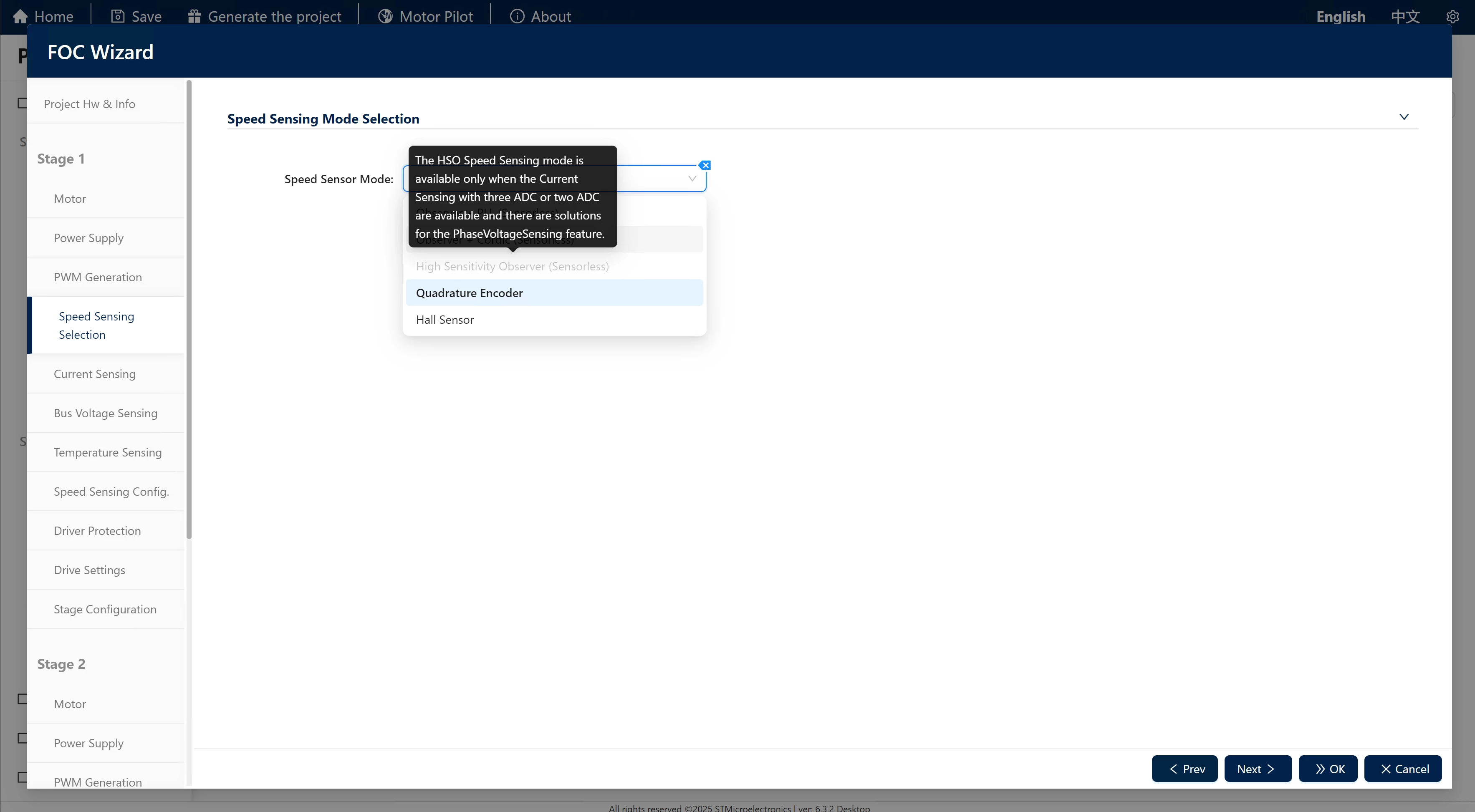The width and height of the screenshot is (1475, 812).
Task: Open Speed Sensing Config. step
Action: (x=106, y=491)
